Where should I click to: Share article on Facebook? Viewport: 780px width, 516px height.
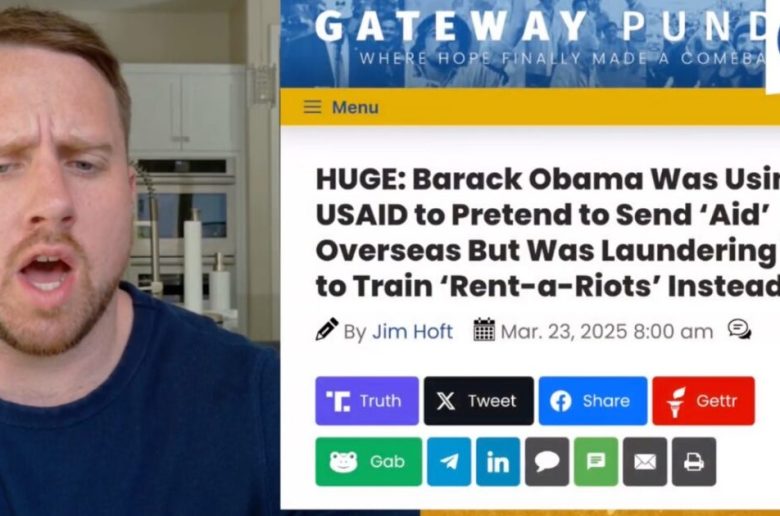point(593,401)
